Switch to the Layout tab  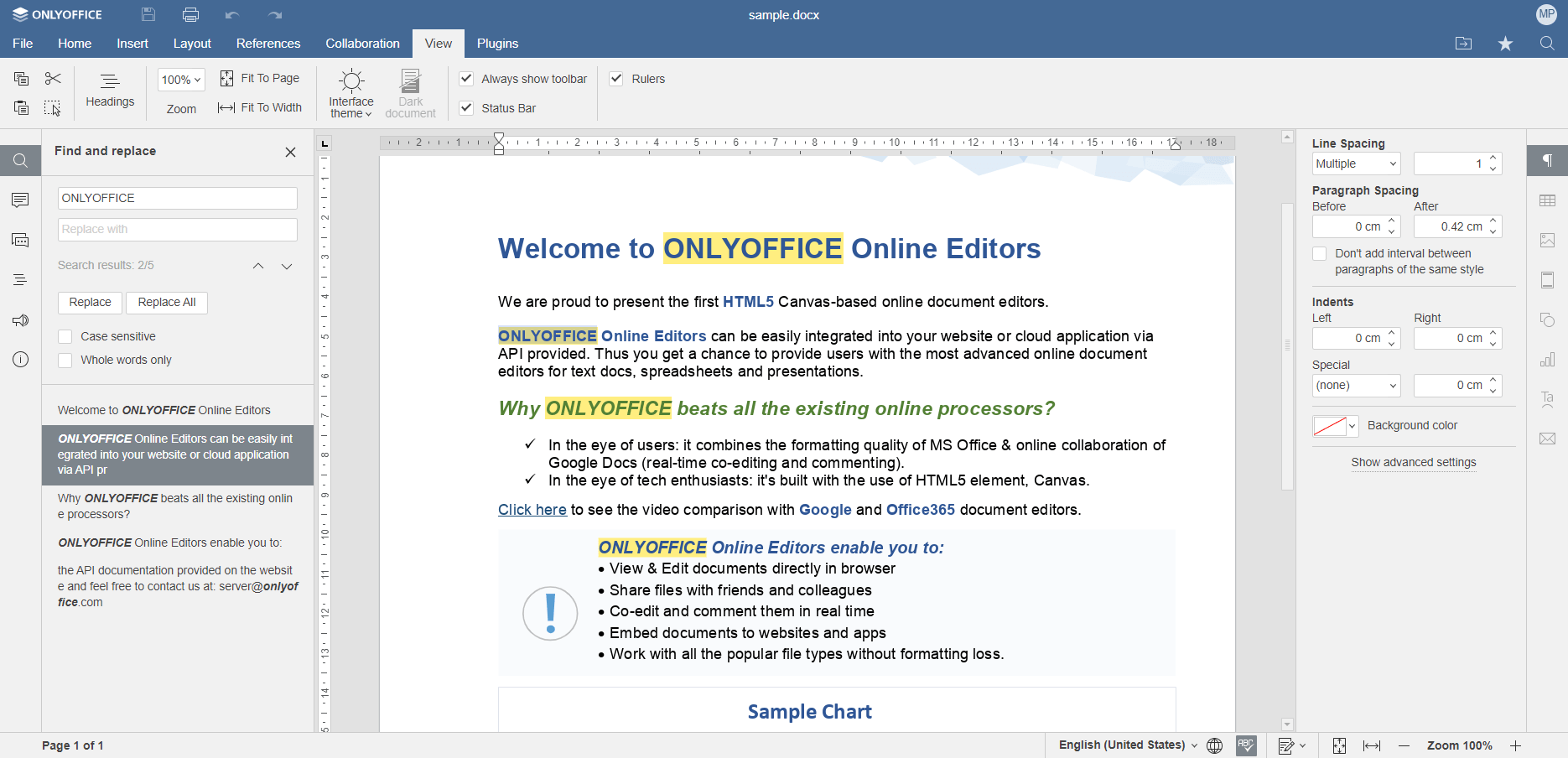[x=192, y=44]
